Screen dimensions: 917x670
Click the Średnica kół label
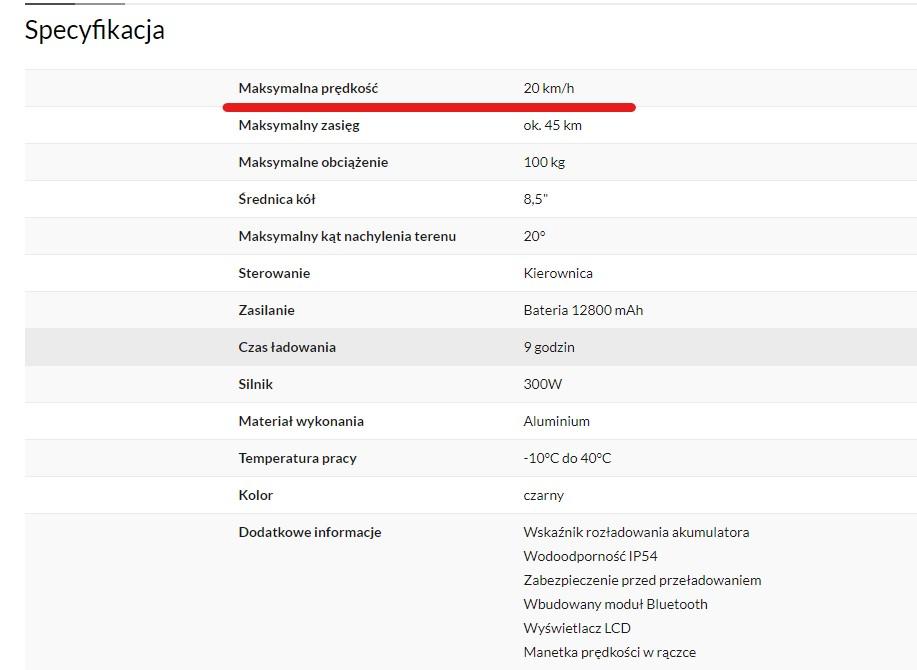[277, 199]
